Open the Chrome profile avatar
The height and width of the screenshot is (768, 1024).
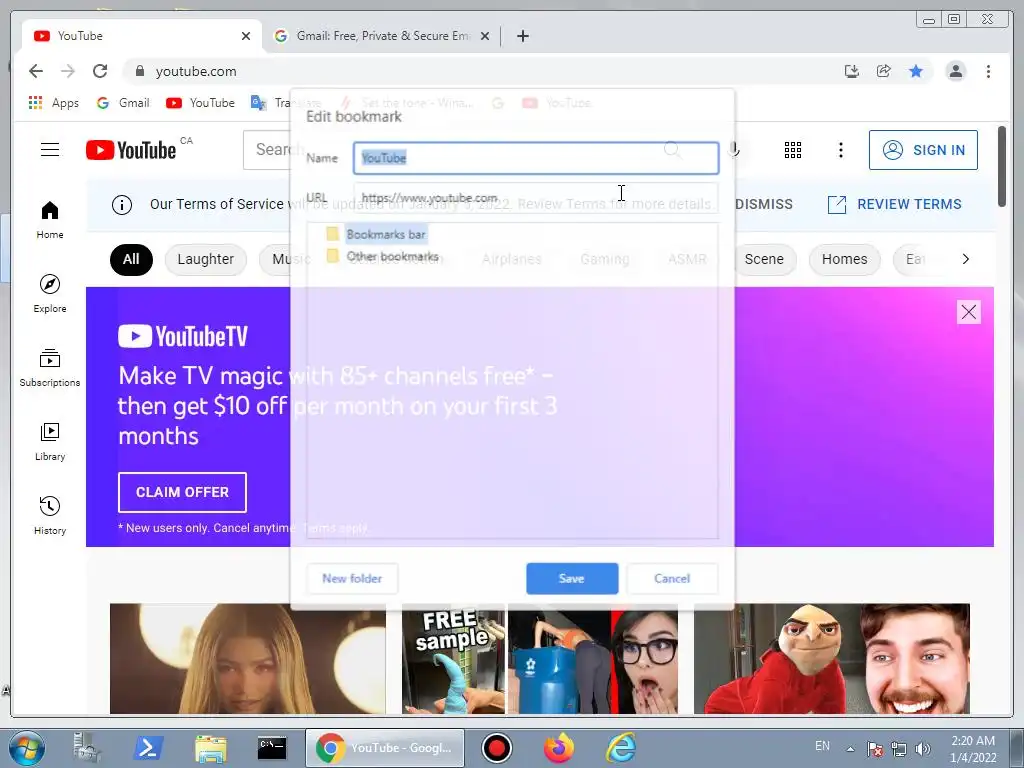coord(955,71)
